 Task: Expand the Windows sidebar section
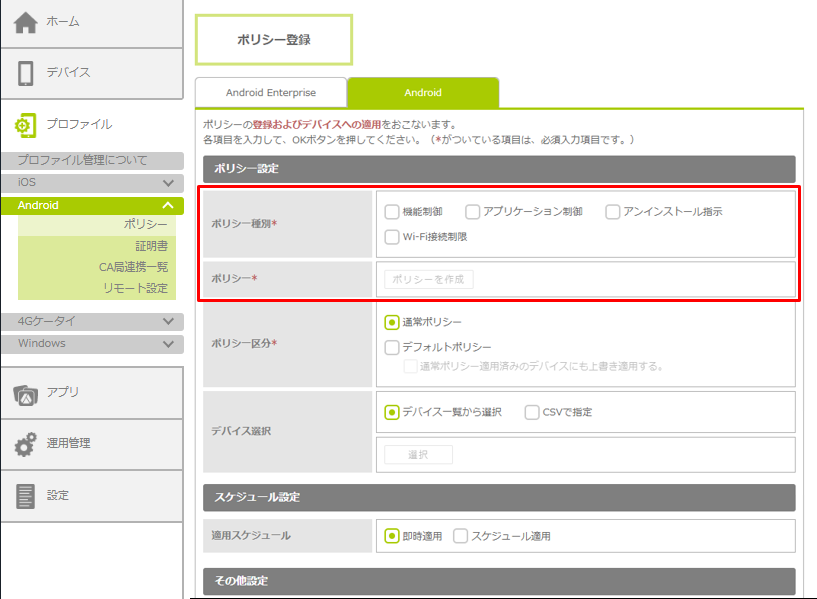click(168, 344)
